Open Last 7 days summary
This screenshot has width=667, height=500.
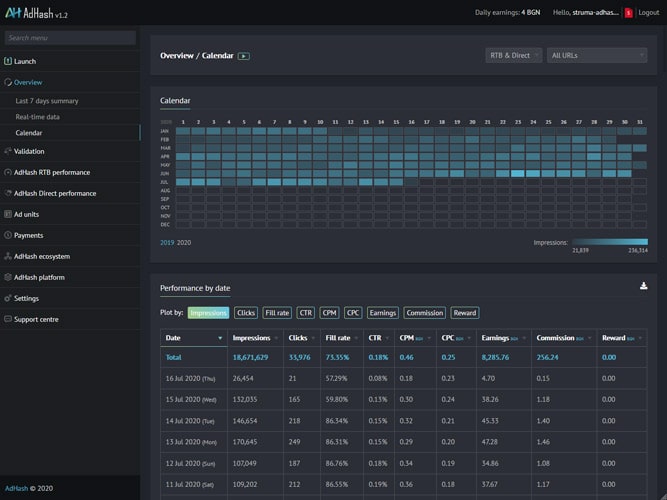point(47,101)
